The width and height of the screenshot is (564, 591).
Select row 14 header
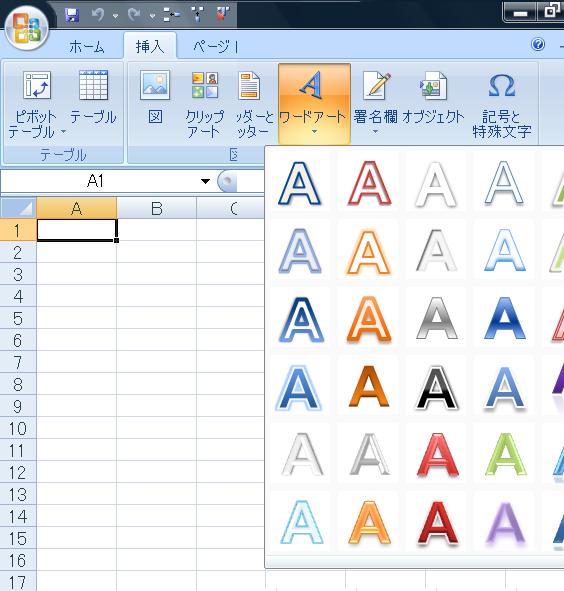[18, 517]
